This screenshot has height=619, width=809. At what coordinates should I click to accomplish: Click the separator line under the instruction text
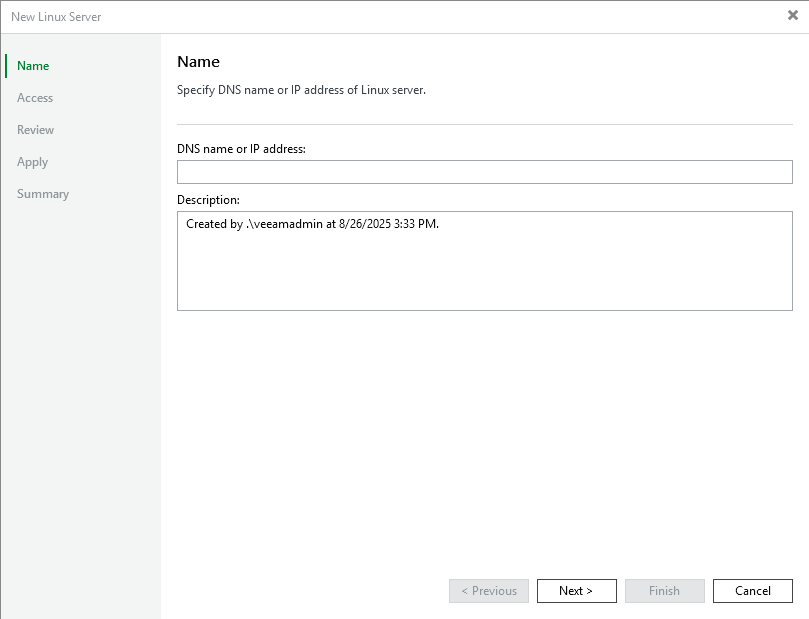point(484,124)
